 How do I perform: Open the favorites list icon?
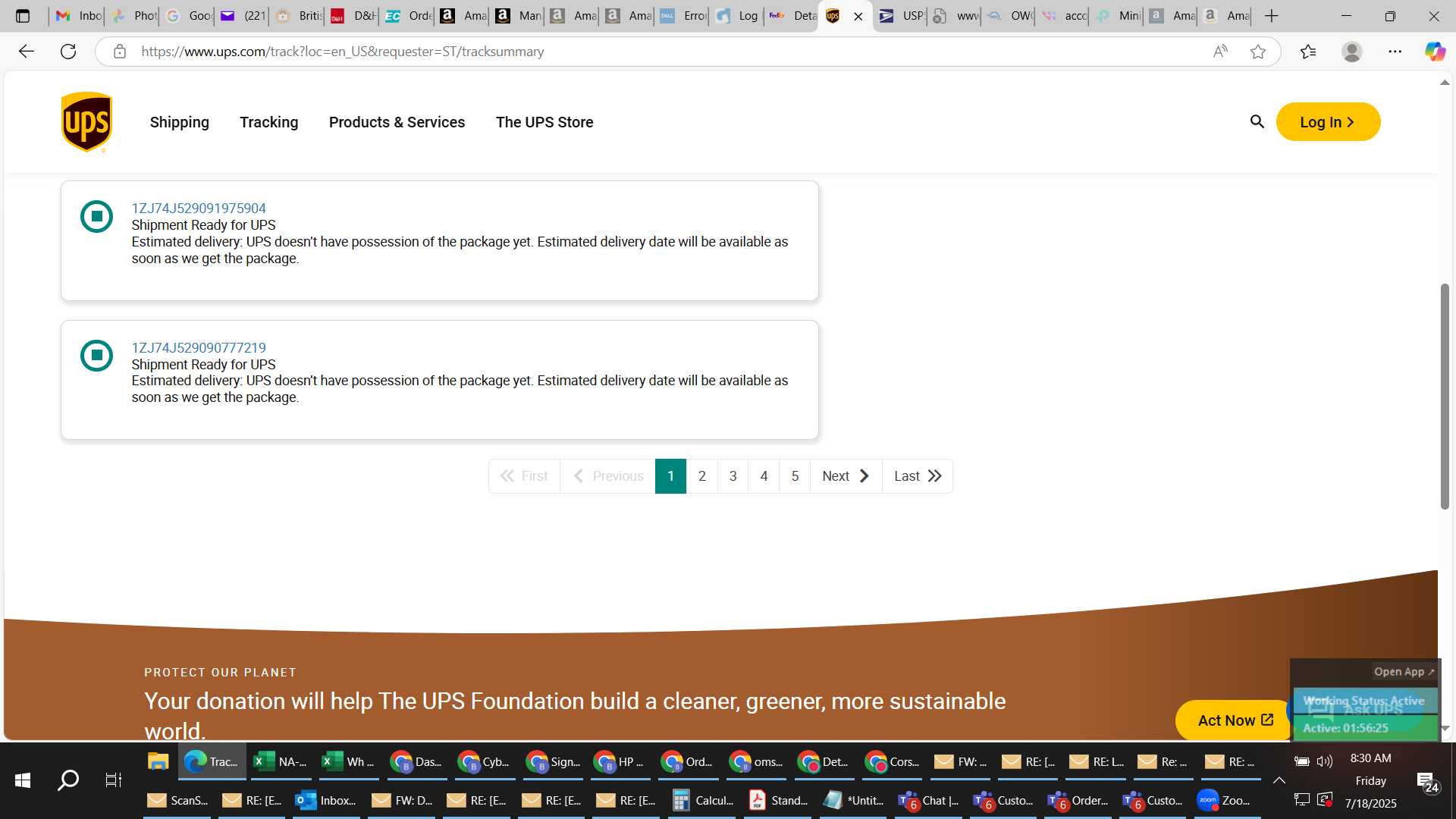point(1308,52)
